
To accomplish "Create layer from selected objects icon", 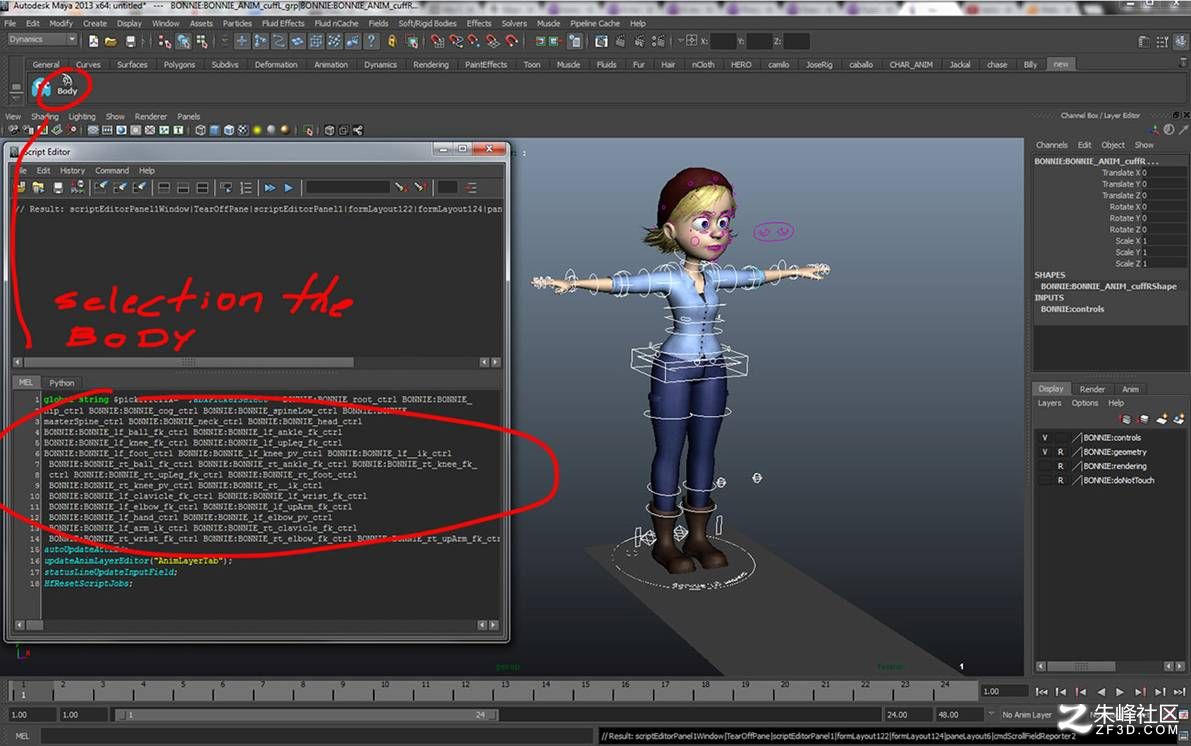I will (1178, 419).
